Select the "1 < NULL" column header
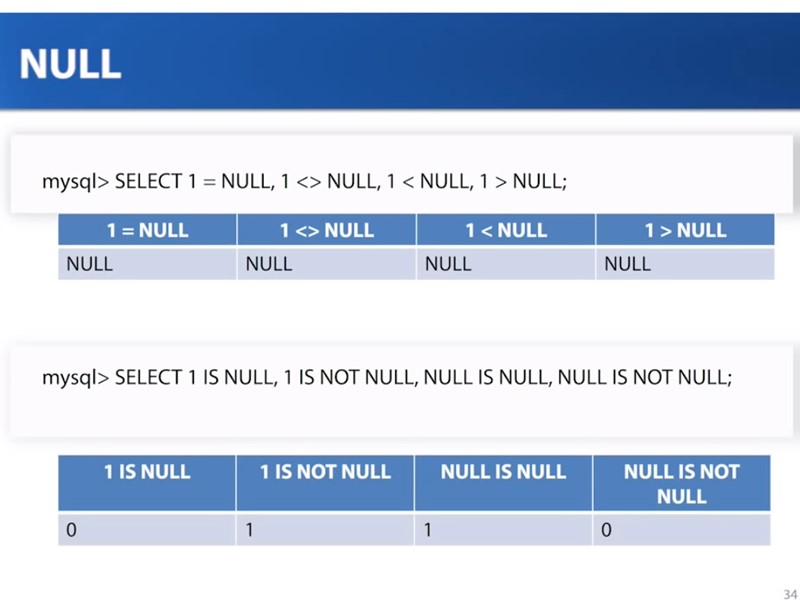The height and width of the screenshot is (600, 800). (505, 230)
